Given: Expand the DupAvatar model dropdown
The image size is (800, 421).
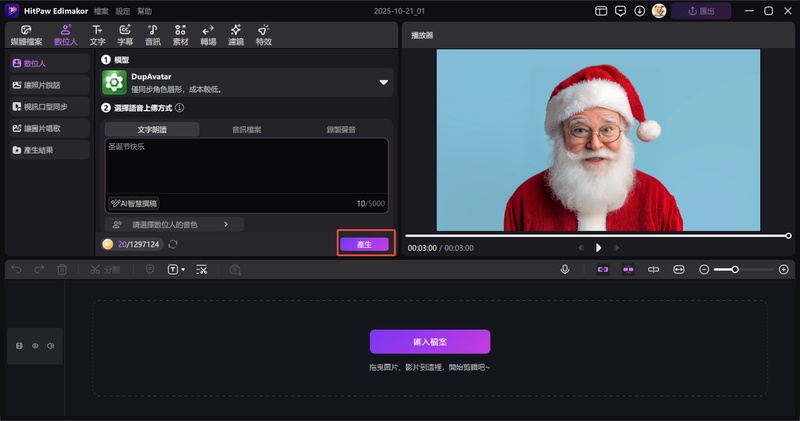Looking at the screenshot, I should (x=382, y=83).
